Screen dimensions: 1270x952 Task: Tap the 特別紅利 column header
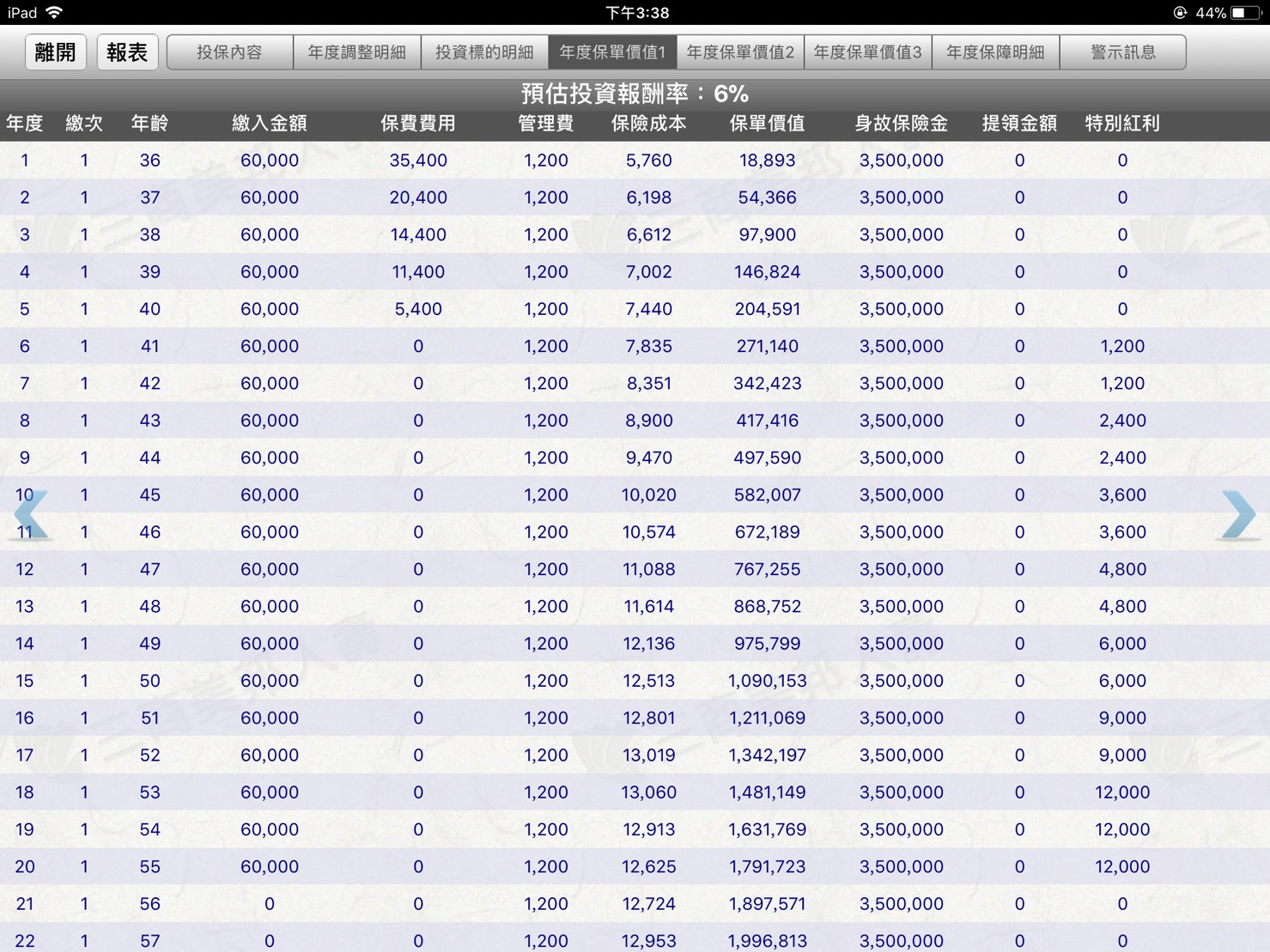1121,124
